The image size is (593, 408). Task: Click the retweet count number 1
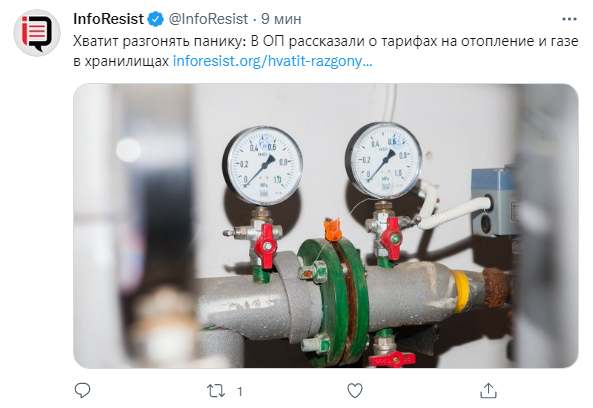coord(239,391)
